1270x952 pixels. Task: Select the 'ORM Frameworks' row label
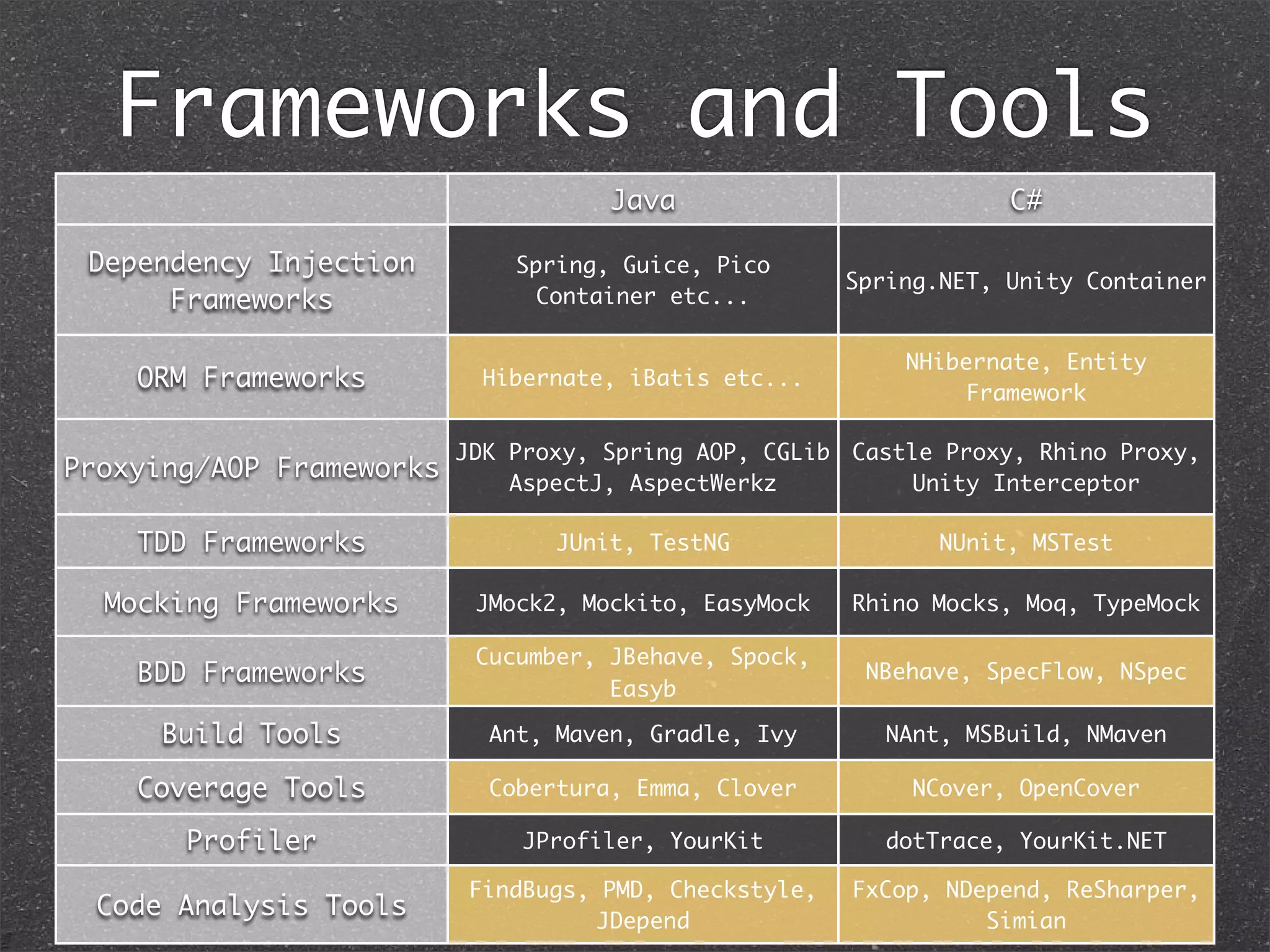[x=252, y=377]
